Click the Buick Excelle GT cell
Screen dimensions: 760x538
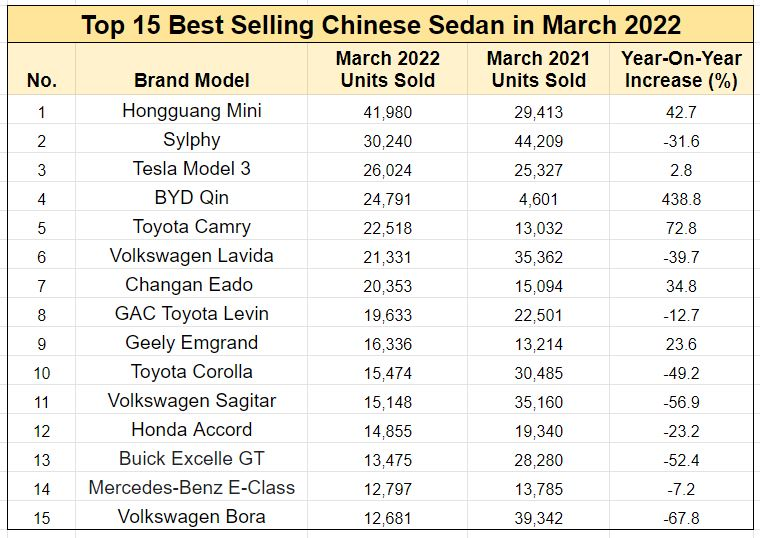192,459
